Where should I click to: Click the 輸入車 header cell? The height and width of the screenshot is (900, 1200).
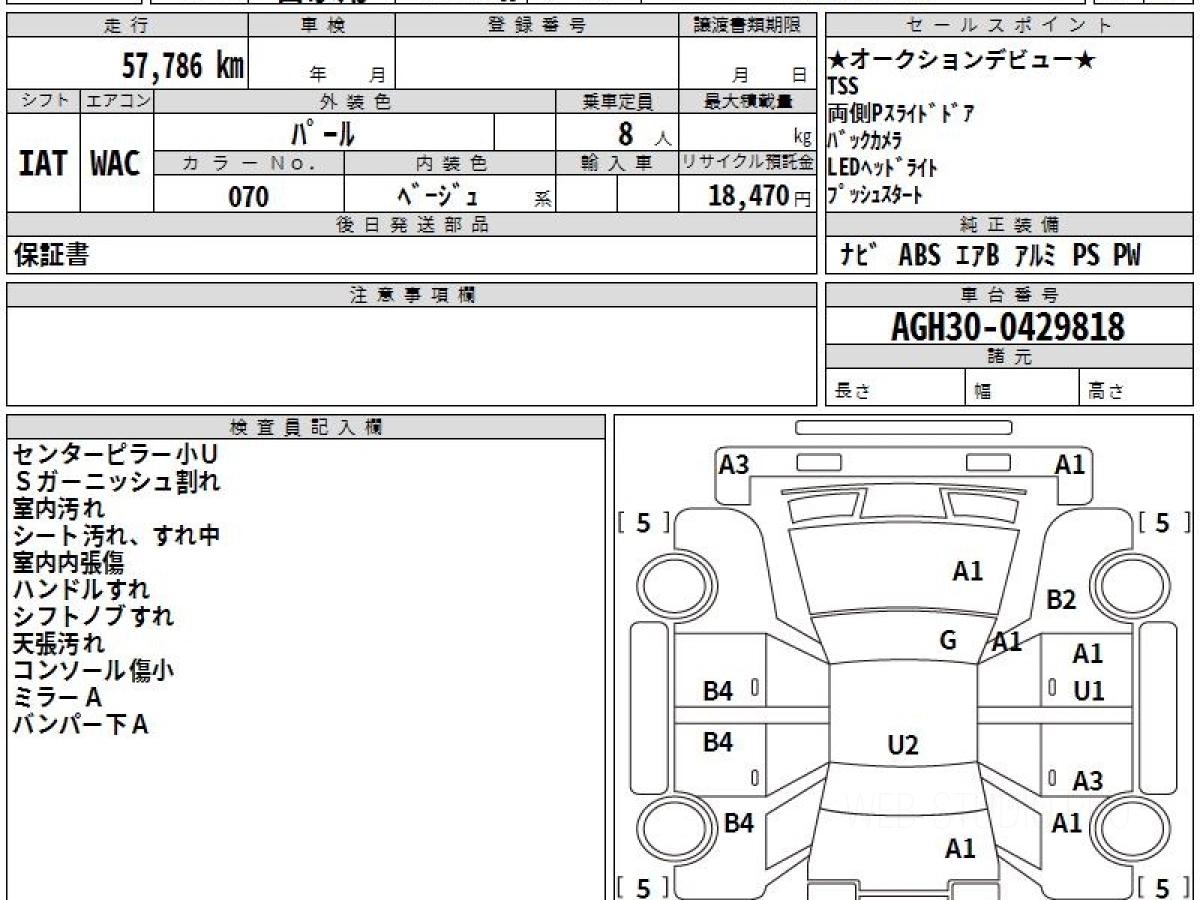(x=617, y=163)
